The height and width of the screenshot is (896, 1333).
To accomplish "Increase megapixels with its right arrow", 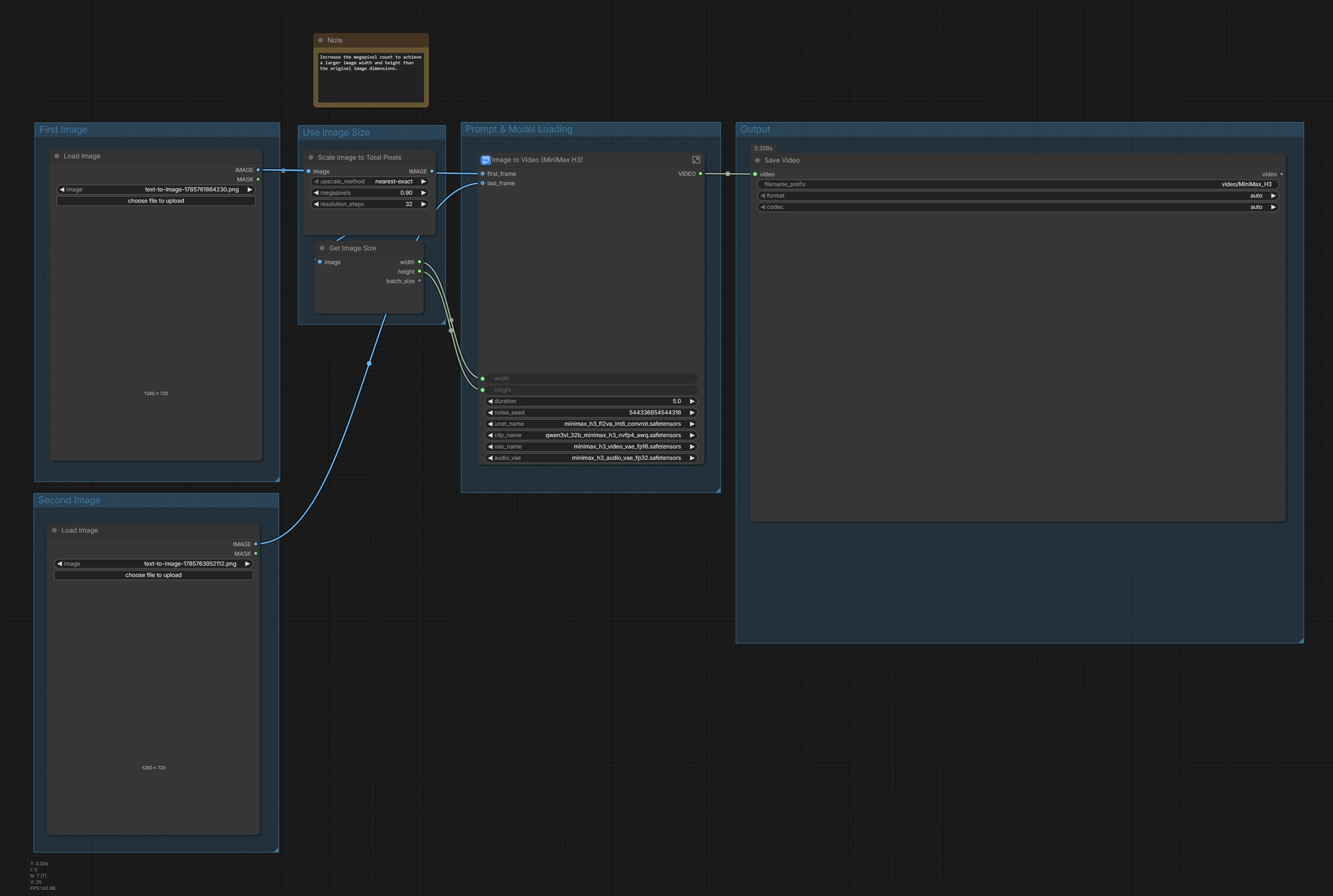I will pyautogui.click(x=424, y=192).
